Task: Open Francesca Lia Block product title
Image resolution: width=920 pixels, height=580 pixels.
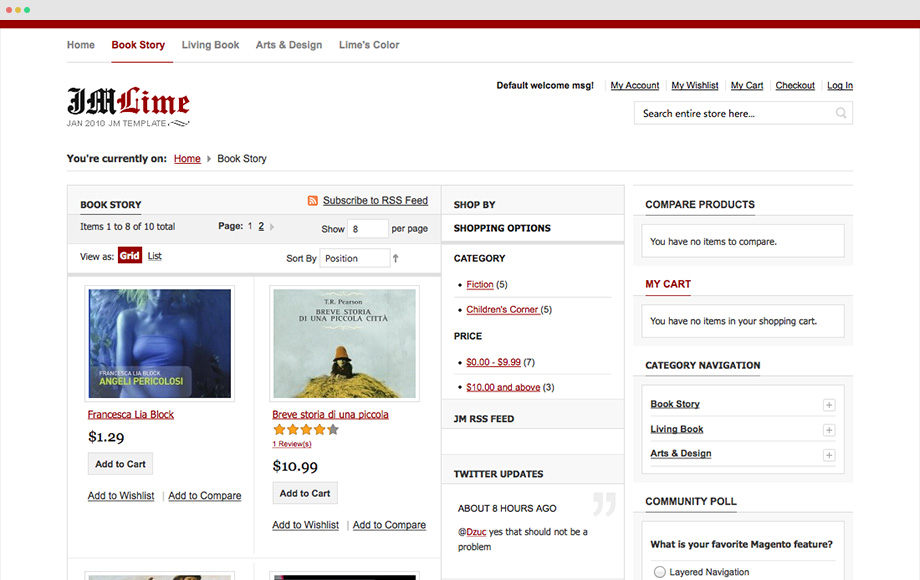Action: point(131,415)
